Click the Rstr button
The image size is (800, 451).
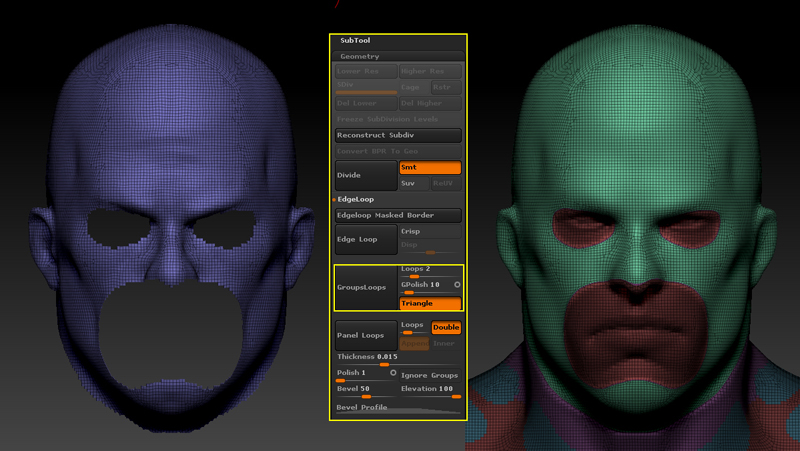point(446,87)
